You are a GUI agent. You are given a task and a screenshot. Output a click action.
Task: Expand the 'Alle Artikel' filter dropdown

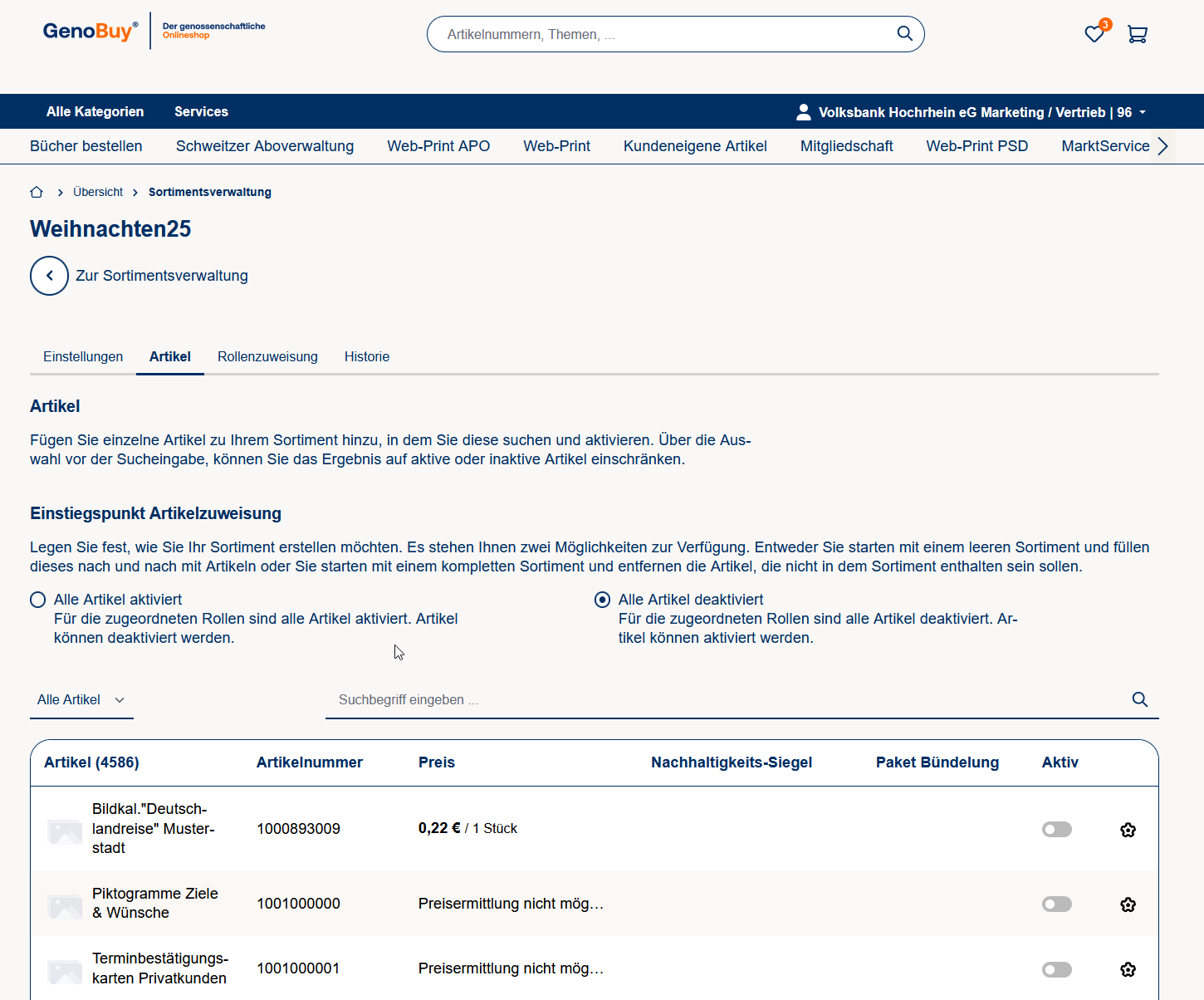pyautogui.click(x=81, y=700)
